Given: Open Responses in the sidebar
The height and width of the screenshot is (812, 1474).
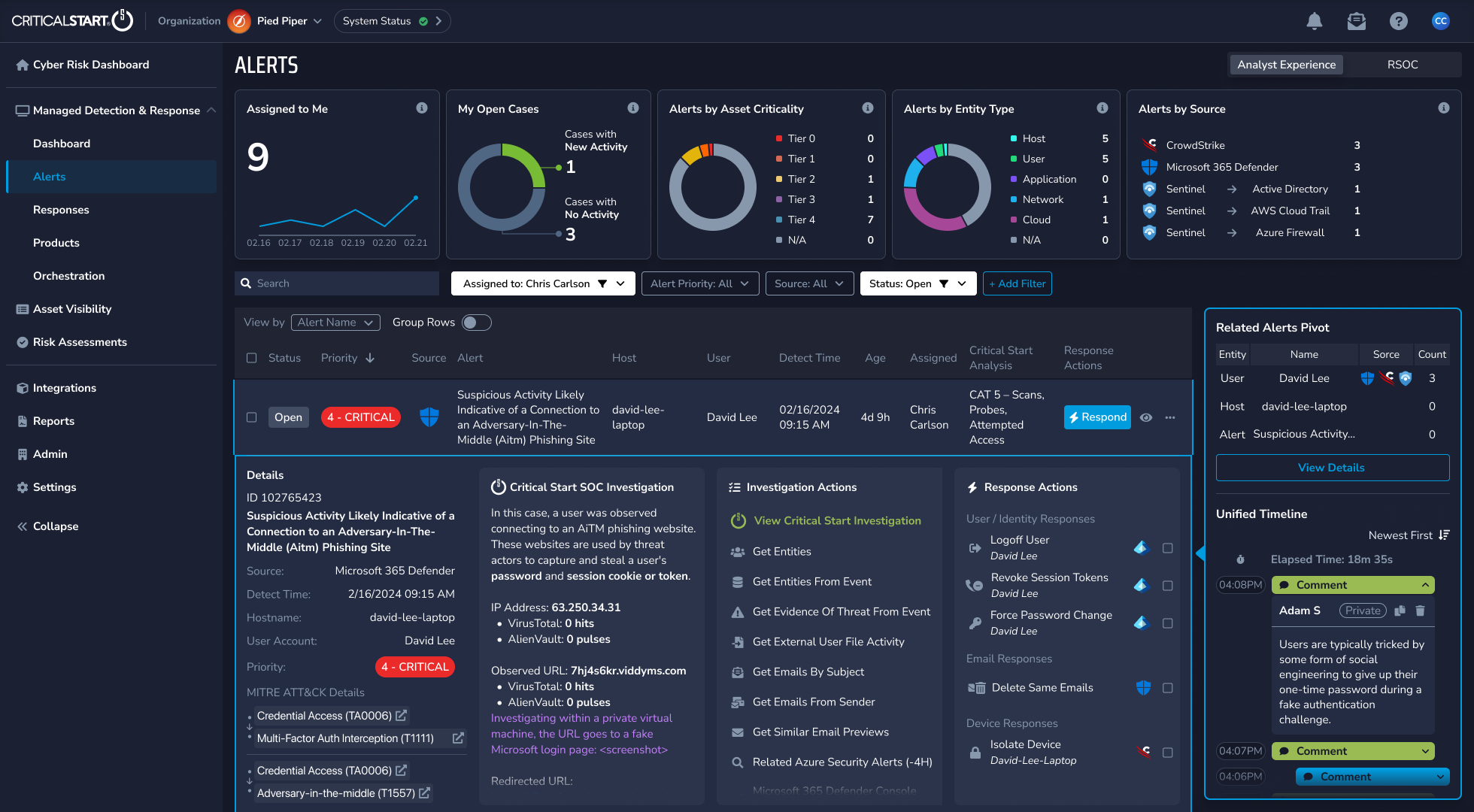Looking at the screenshot, I should coord(61,210).
